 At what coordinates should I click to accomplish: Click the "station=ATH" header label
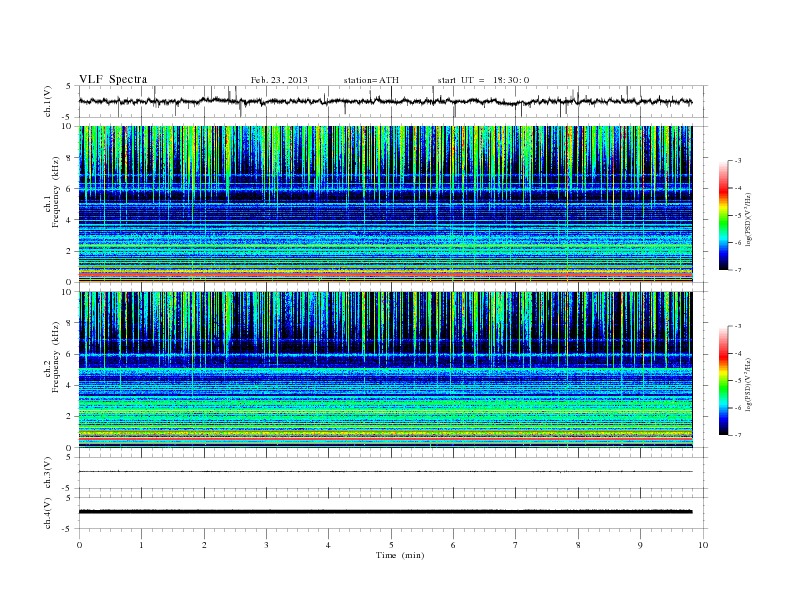pos(371,80)
